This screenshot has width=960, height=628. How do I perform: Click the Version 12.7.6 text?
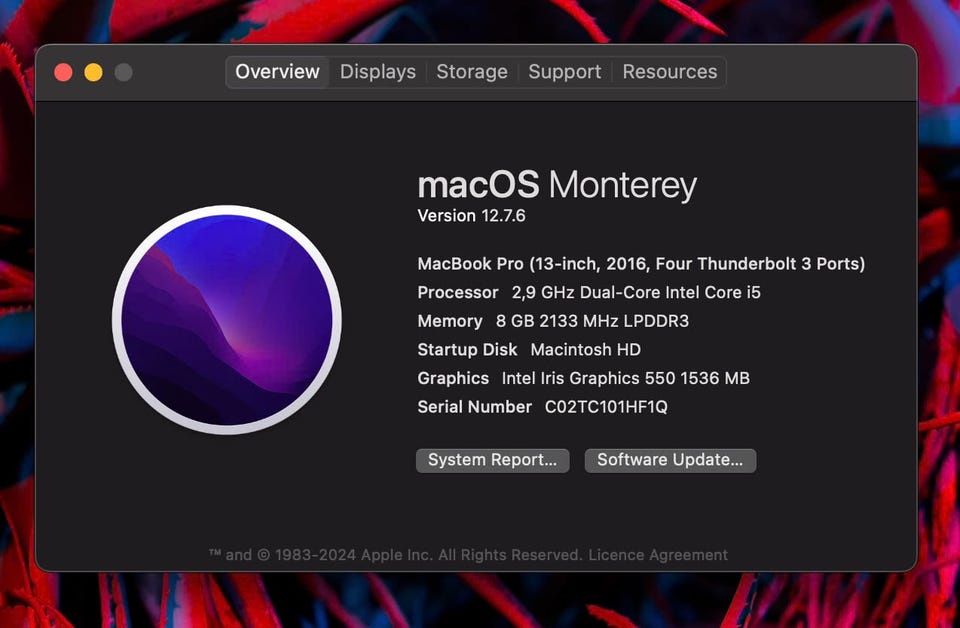471,216
